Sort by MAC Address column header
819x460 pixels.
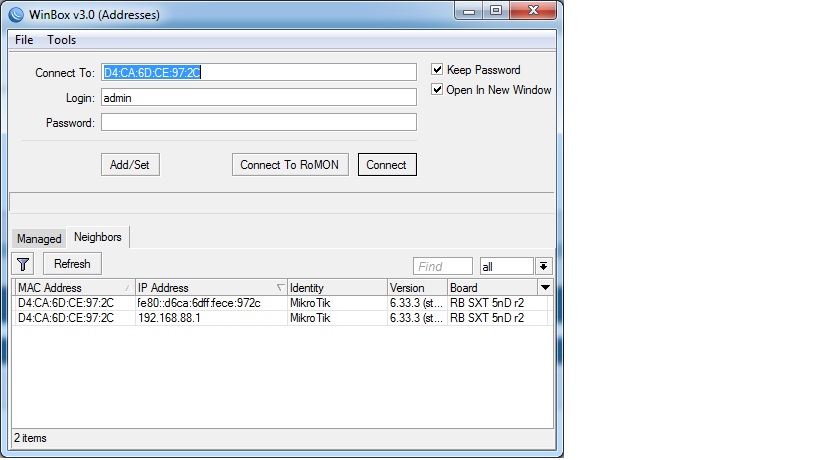click(x=74, y=288)
